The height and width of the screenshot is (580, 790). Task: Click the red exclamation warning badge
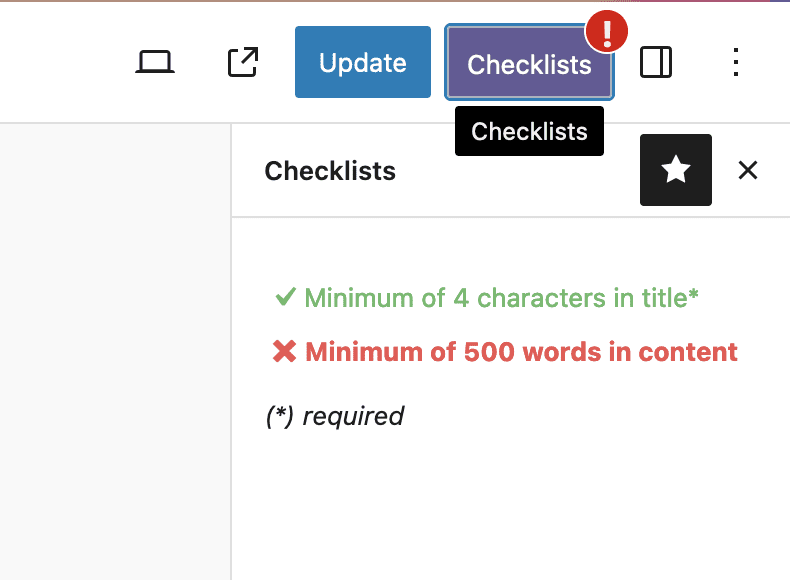tap(605, 31)
